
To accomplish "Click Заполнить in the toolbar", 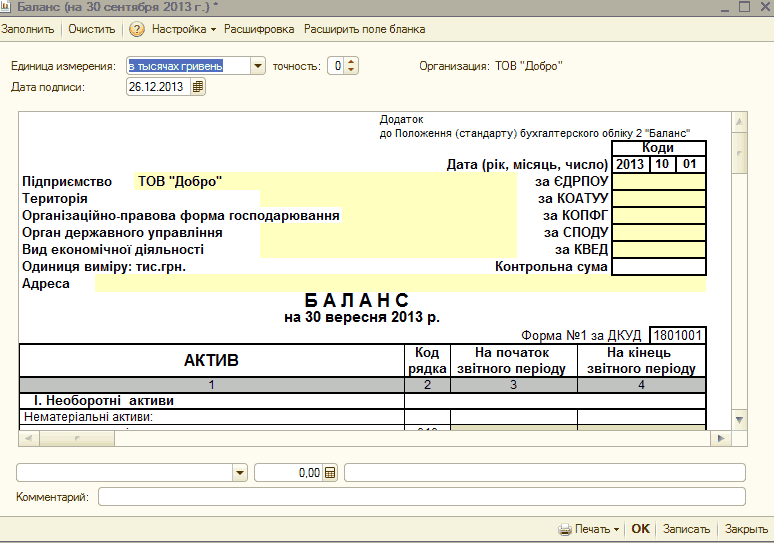I will coord(28,29).
